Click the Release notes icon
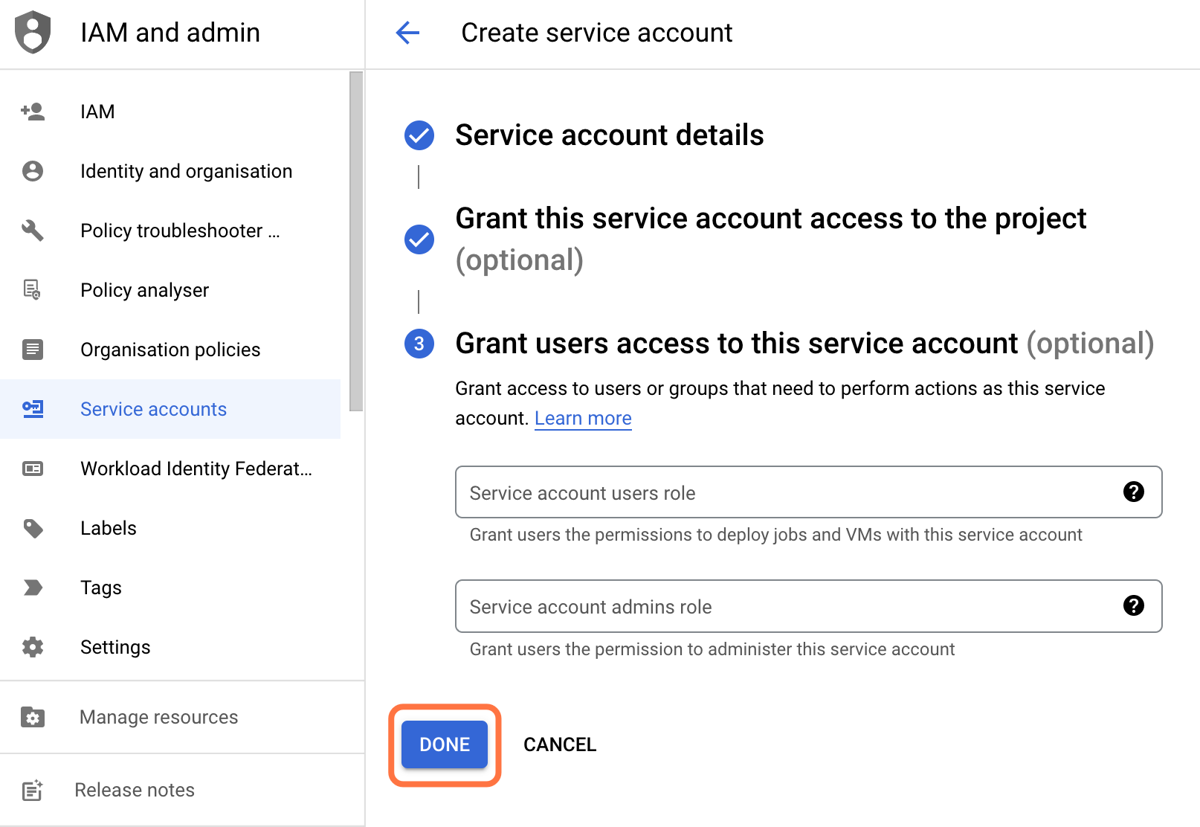1200x827 pixels. [x=33, y=790]
